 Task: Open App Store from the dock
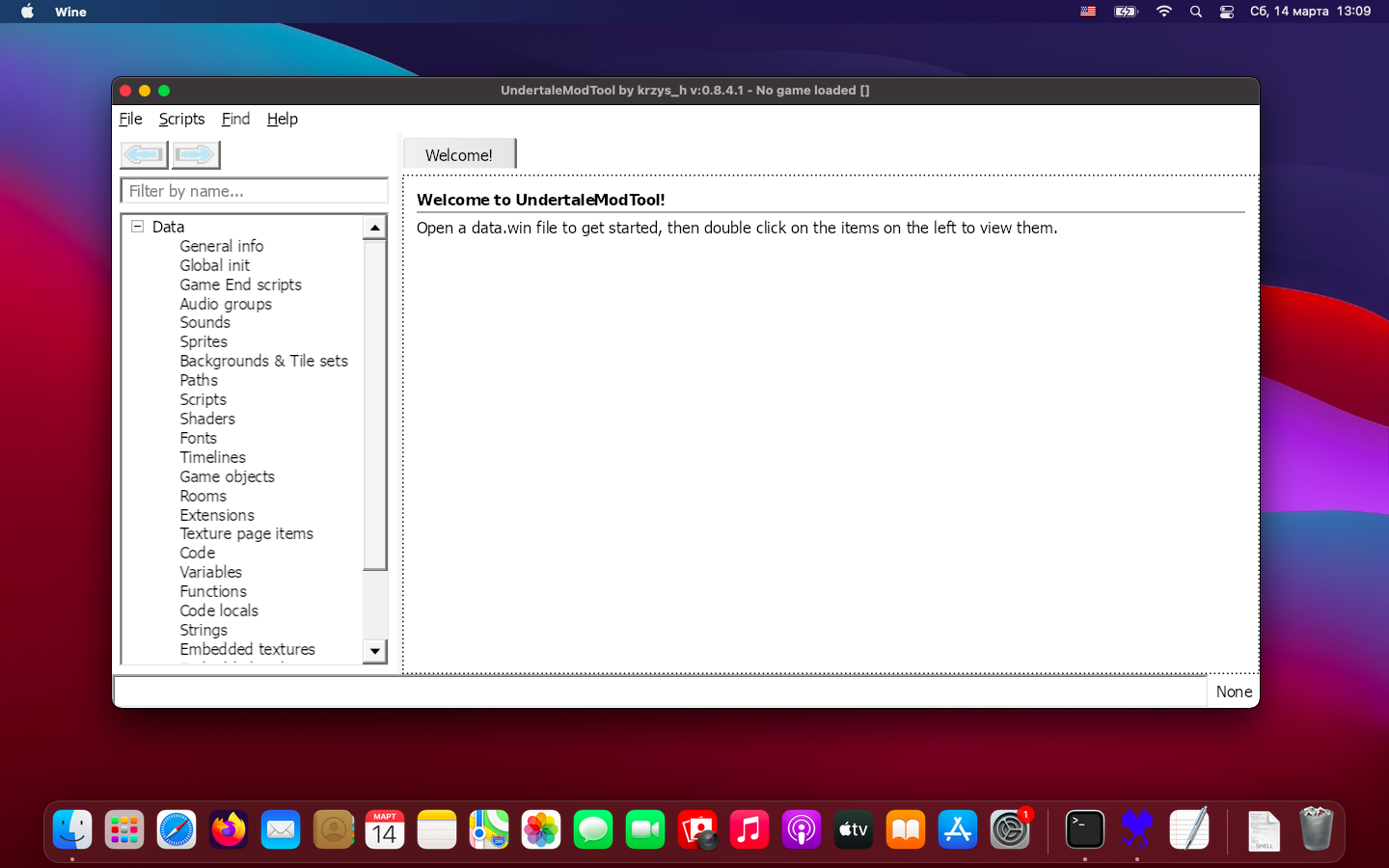pos(958,829)
